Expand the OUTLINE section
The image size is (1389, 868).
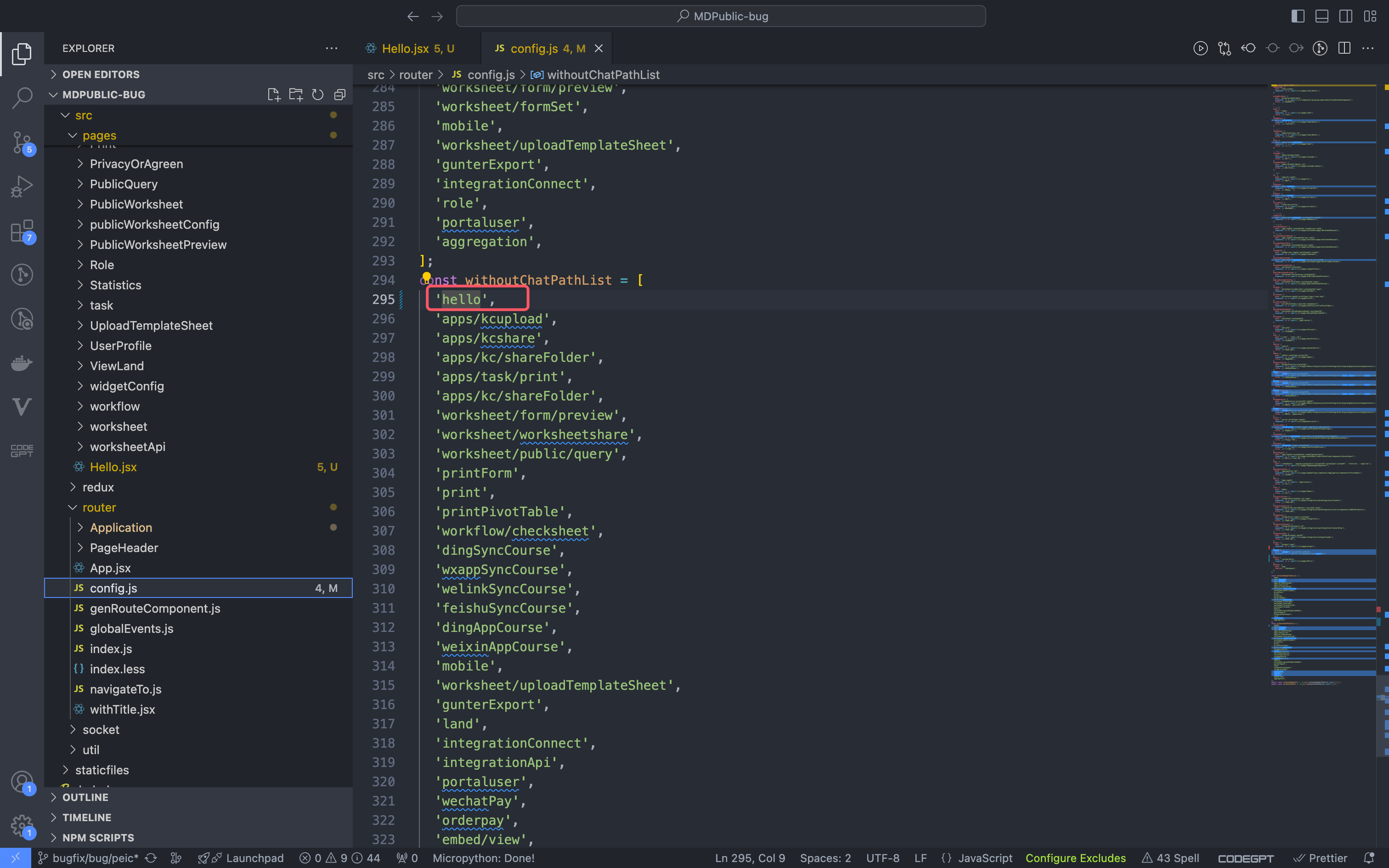pos(198,797)
